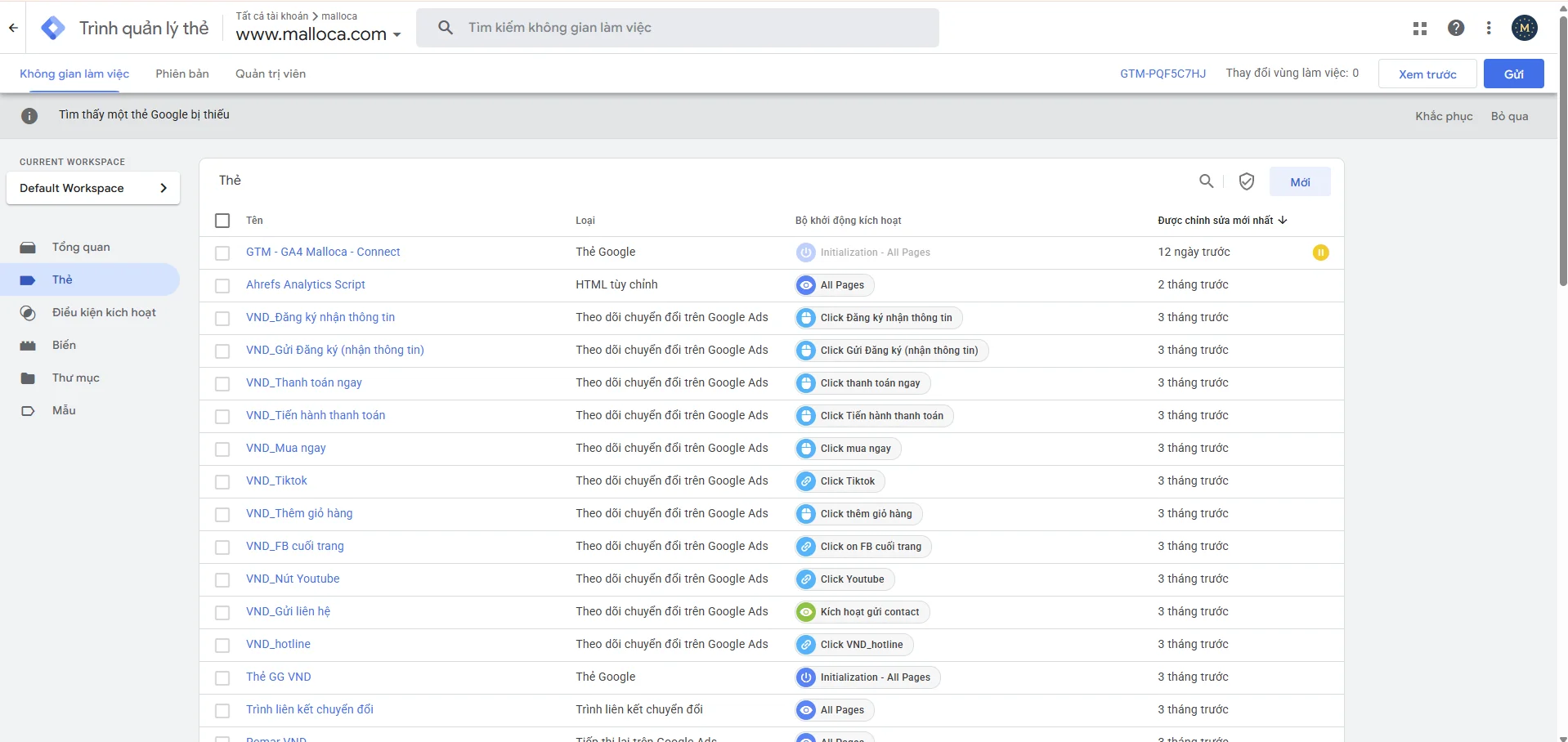Image resolution: width=1568 pixels, height=742 pixels.
Task: Check the box for VND_Mua ngay
Action: click(222, 449)
